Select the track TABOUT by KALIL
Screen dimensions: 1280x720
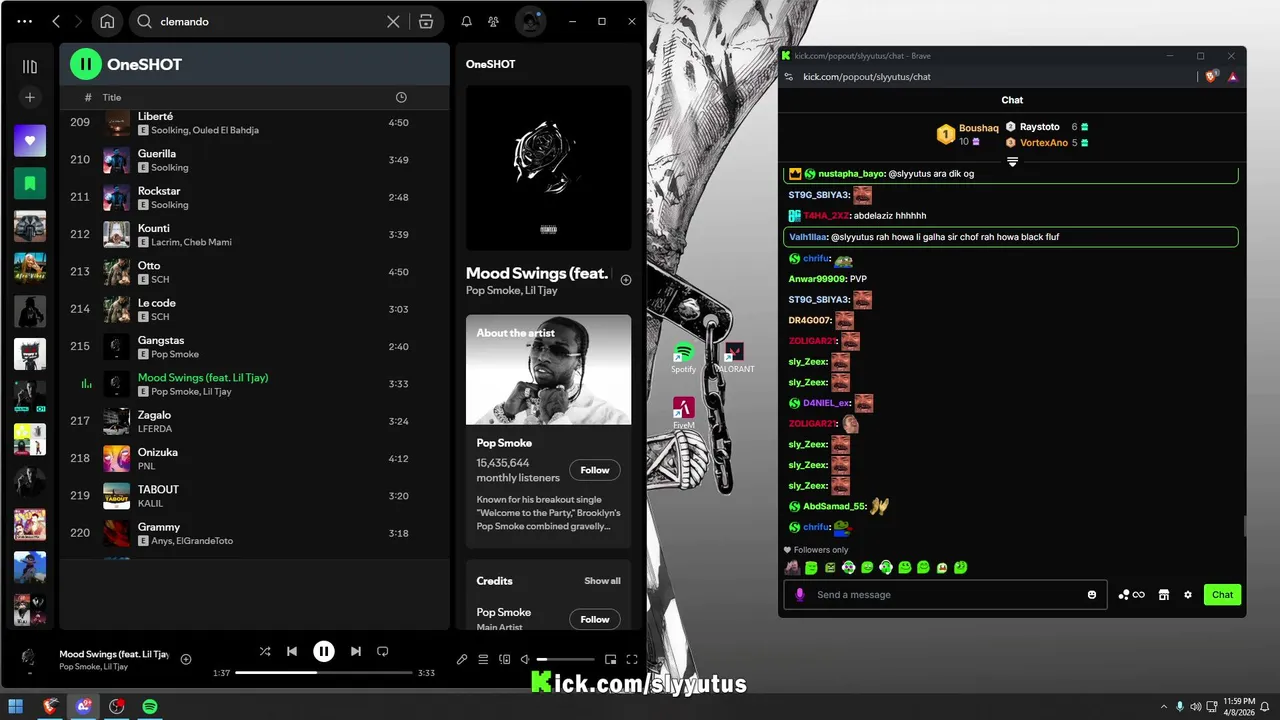[x=254, y=496]
